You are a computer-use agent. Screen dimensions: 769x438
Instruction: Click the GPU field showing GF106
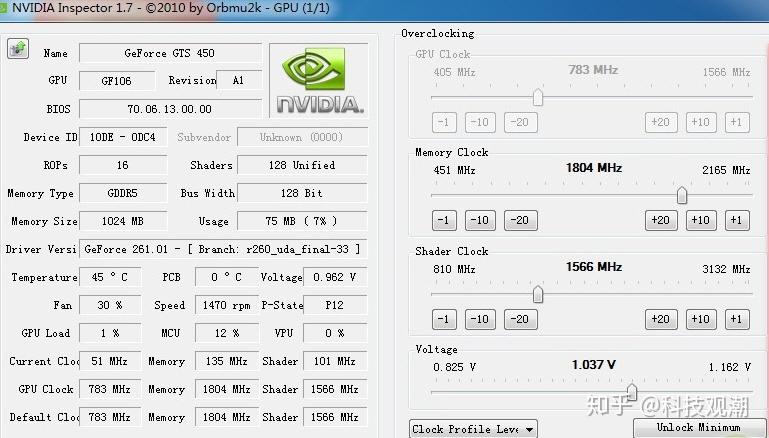117,81
